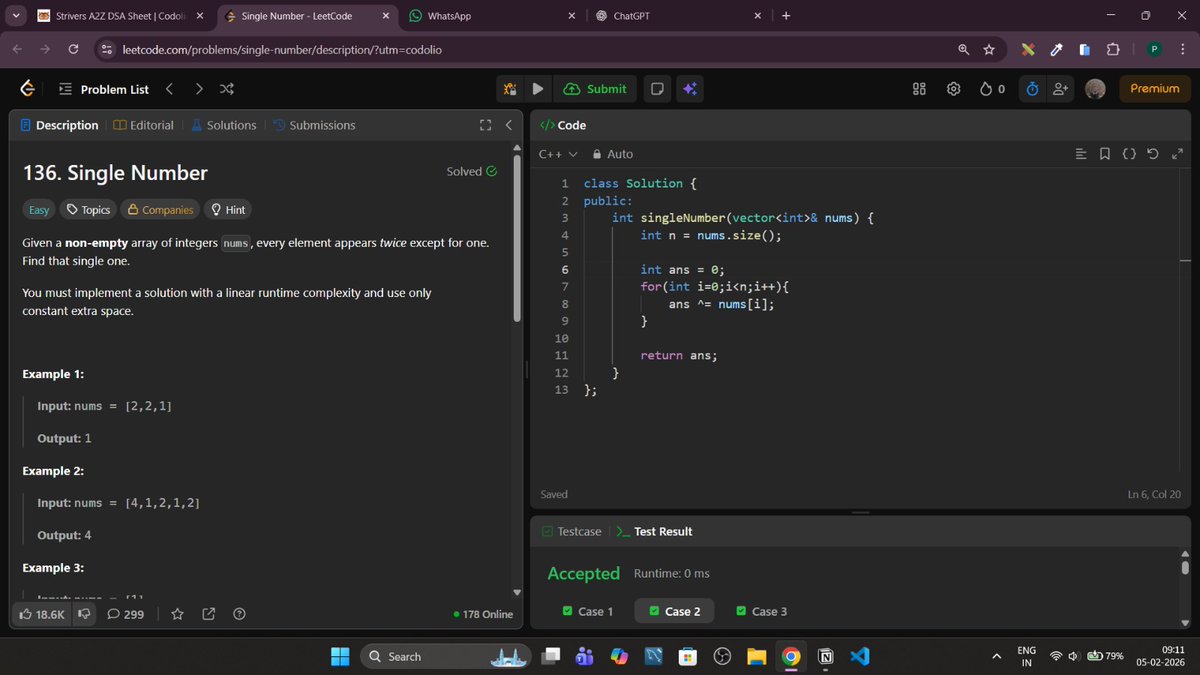Go to next problem arrow
Screen dimensions: 1200x675
coord(199,89)
